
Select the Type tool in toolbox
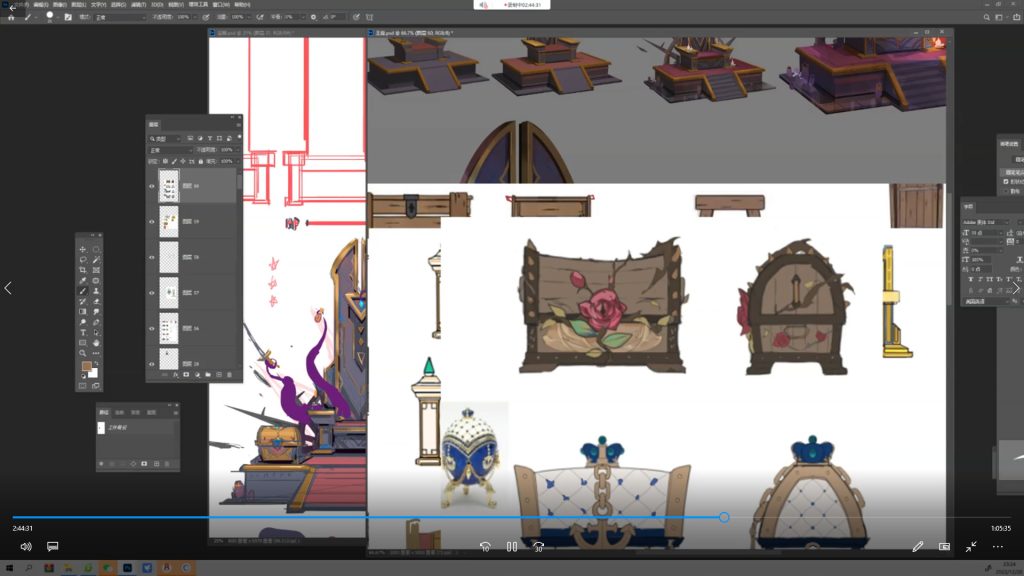click(x=83, y=332)
